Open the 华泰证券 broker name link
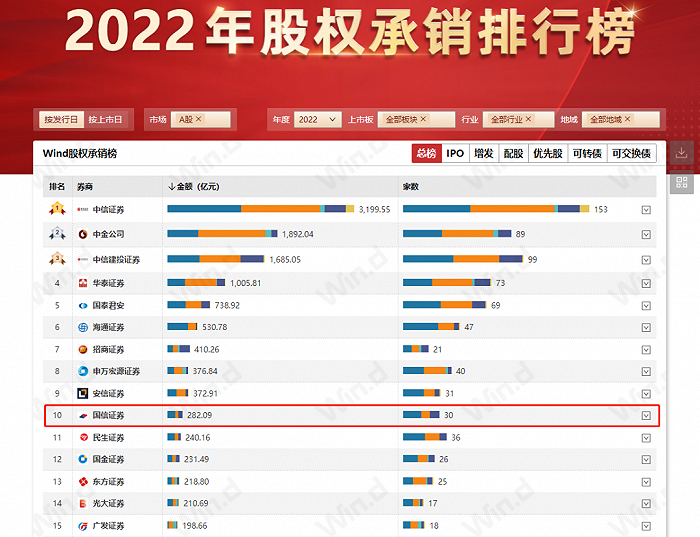 coord(108,283)
